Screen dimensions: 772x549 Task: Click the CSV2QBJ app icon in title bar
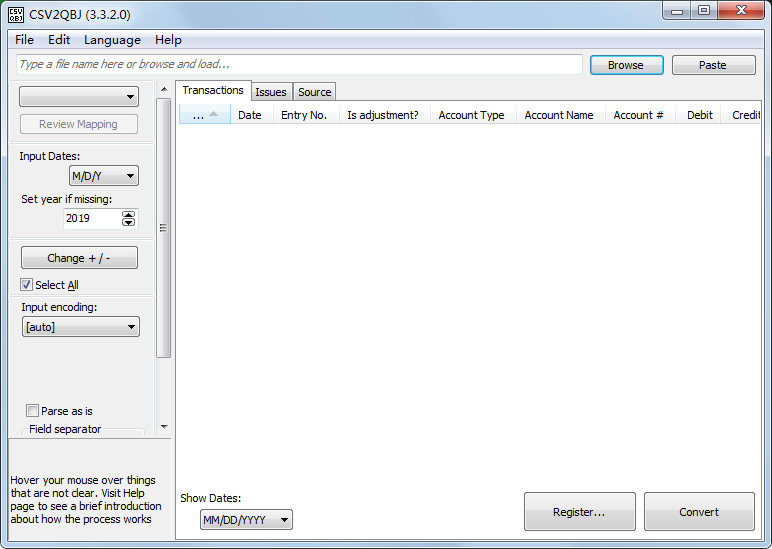pos(16,15)
